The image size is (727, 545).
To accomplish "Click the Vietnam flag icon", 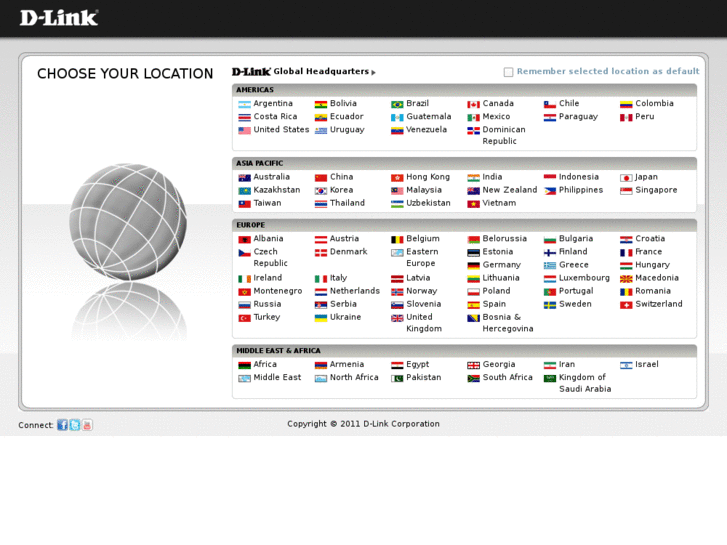I will (x=473, y=204).
